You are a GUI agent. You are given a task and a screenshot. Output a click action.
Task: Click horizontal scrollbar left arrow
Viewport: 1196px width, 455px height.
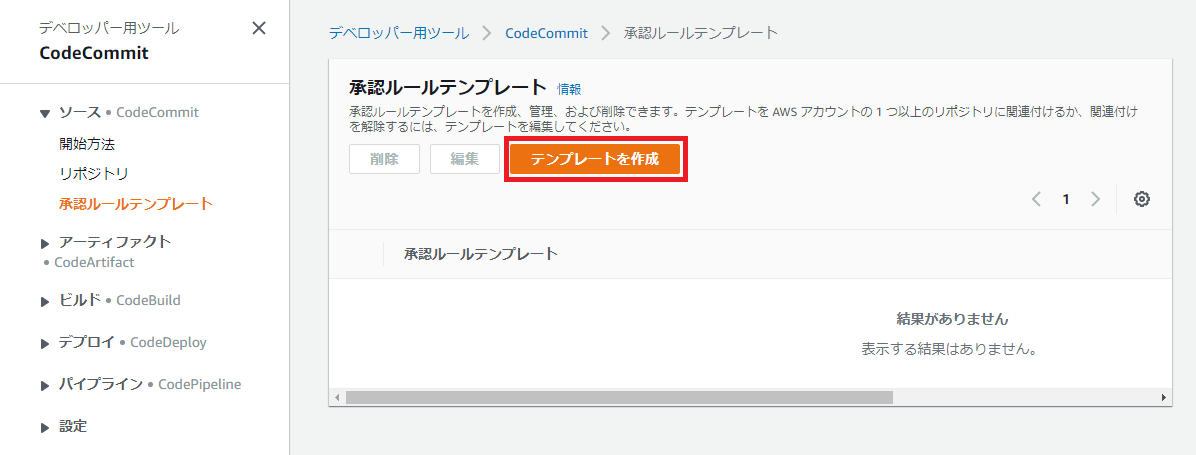tap(337, 397)
